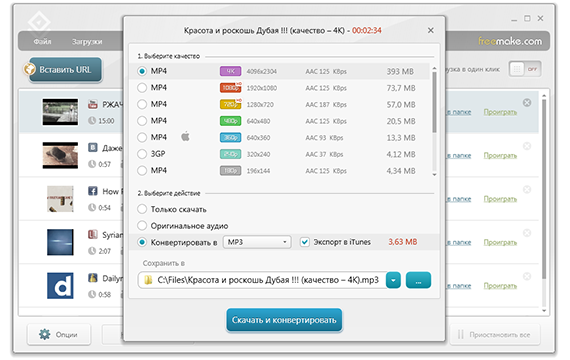Screen dimensions: 570x360
Task: Select the 'Оригинальное аудио' action radio
Action: tap(142, 225)
